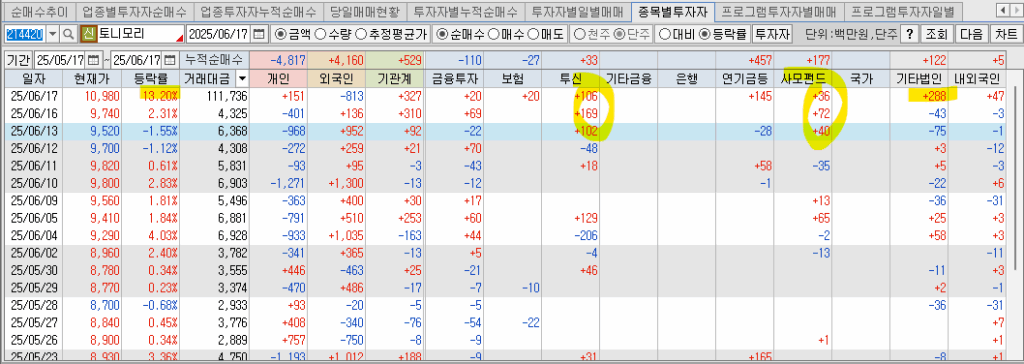
Task: Click the green 신 badge next to 토니모리
Action: [x=88, y=34]
